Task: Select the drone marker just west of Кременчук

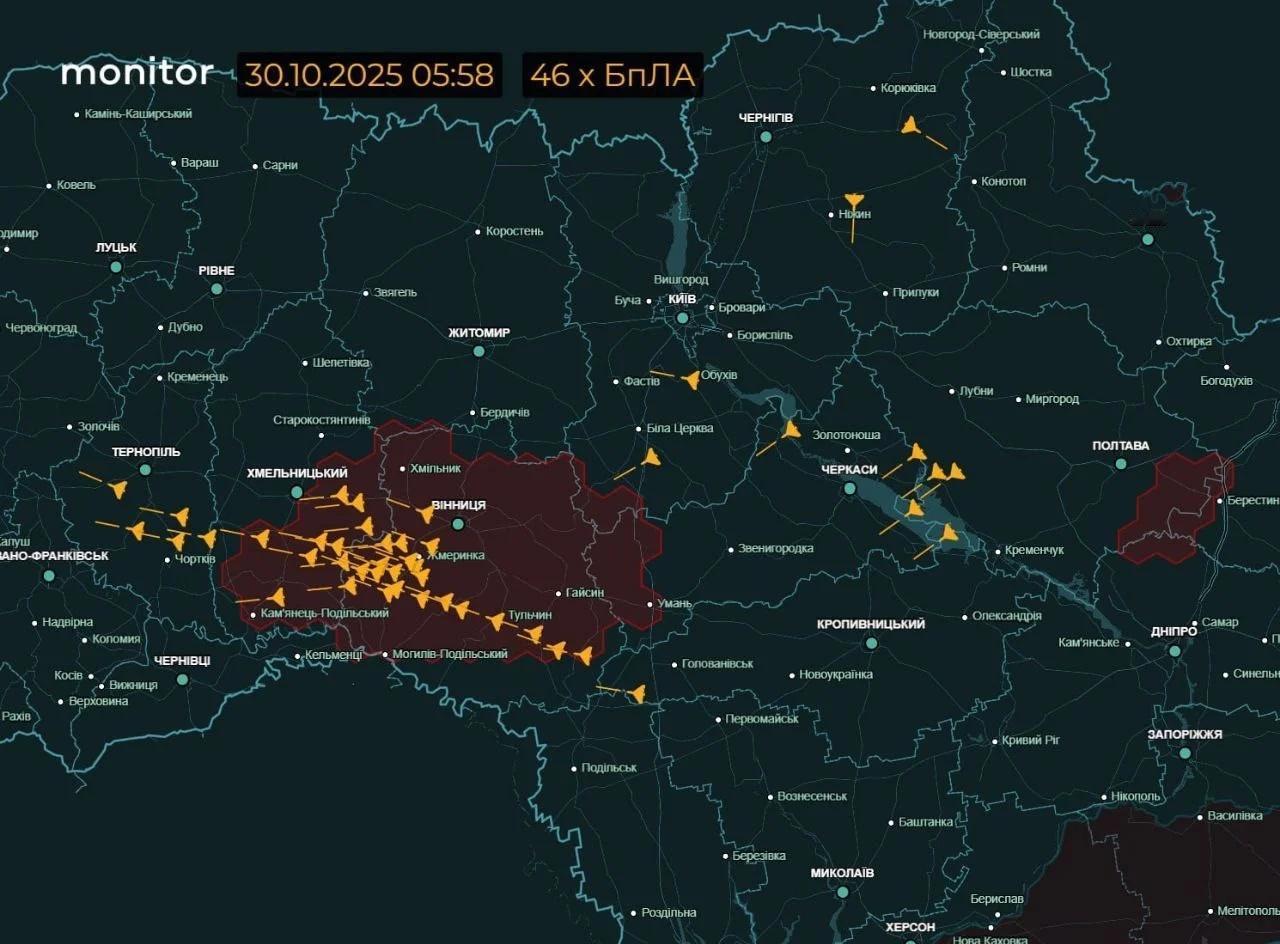Action: [949, 533]
